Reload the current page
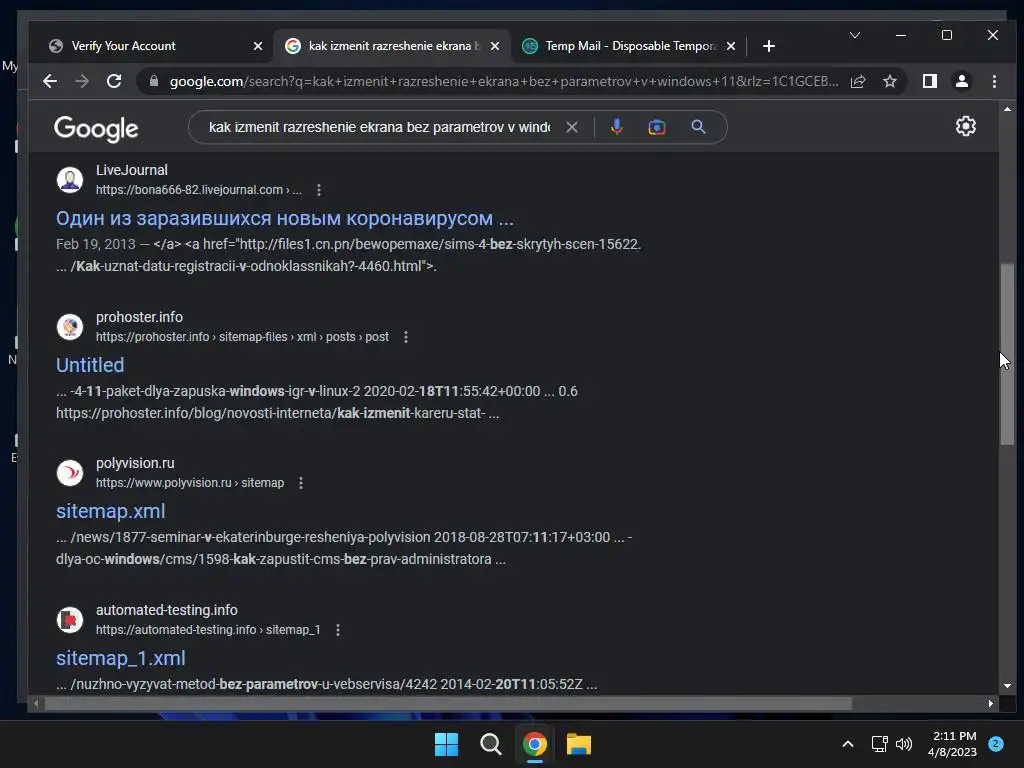1024x768 pixels. (x=114, y=81)
